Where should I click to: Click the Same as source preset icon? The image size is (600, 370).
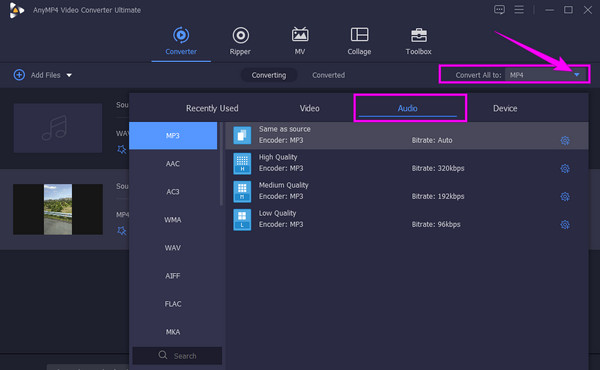(242, 135)
